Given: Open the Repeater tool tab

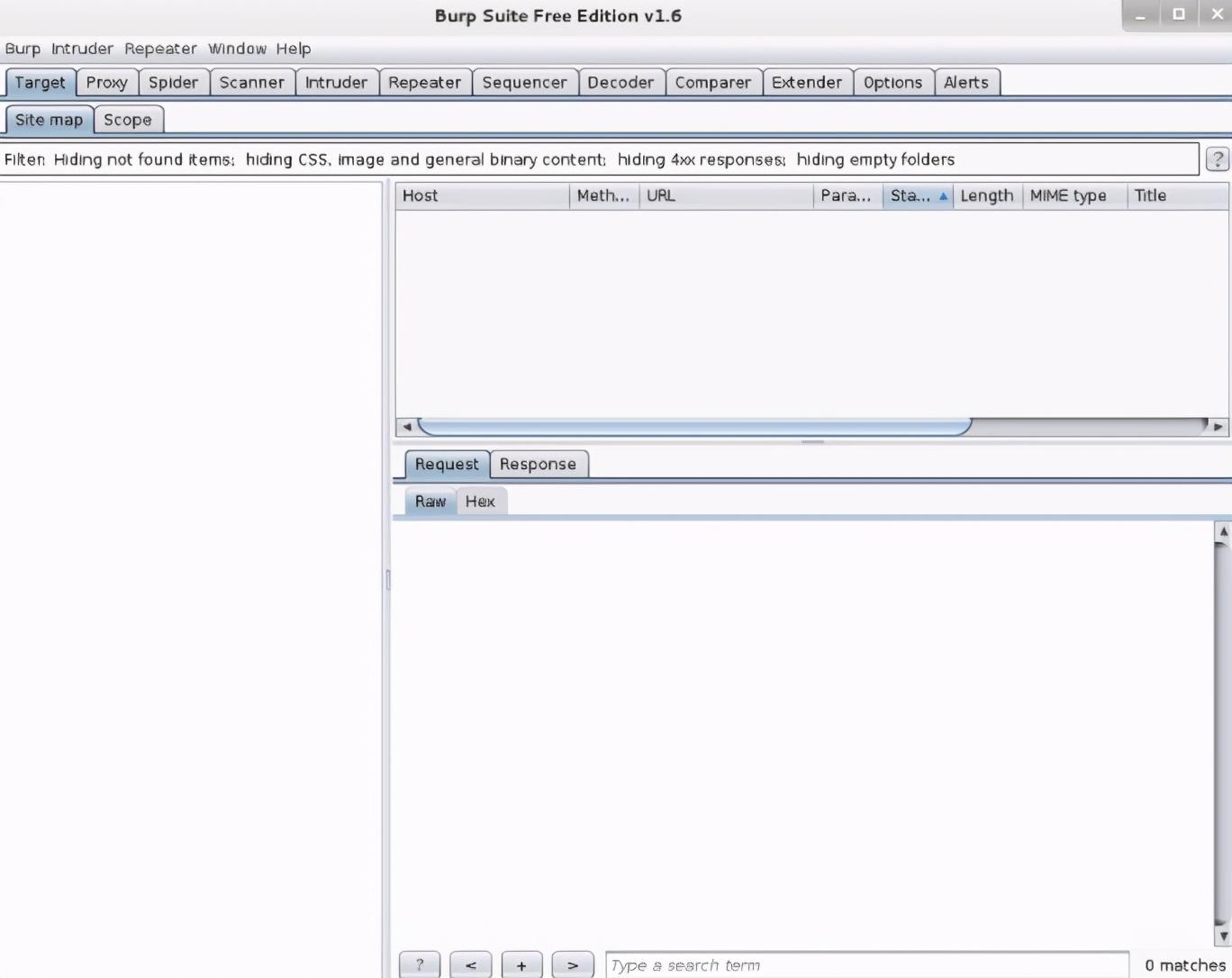Looking at the screenshot, I should (425, 83).
